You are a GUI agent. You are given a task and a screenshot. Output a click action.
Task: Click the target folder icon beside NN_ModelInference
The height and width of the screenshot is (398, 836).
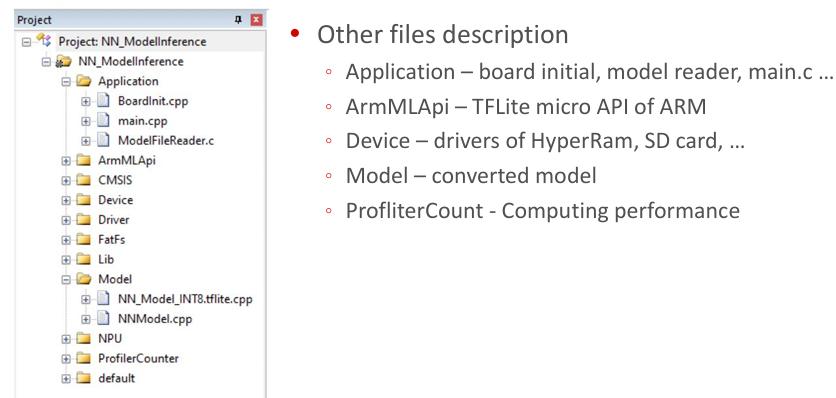point(64,61)
